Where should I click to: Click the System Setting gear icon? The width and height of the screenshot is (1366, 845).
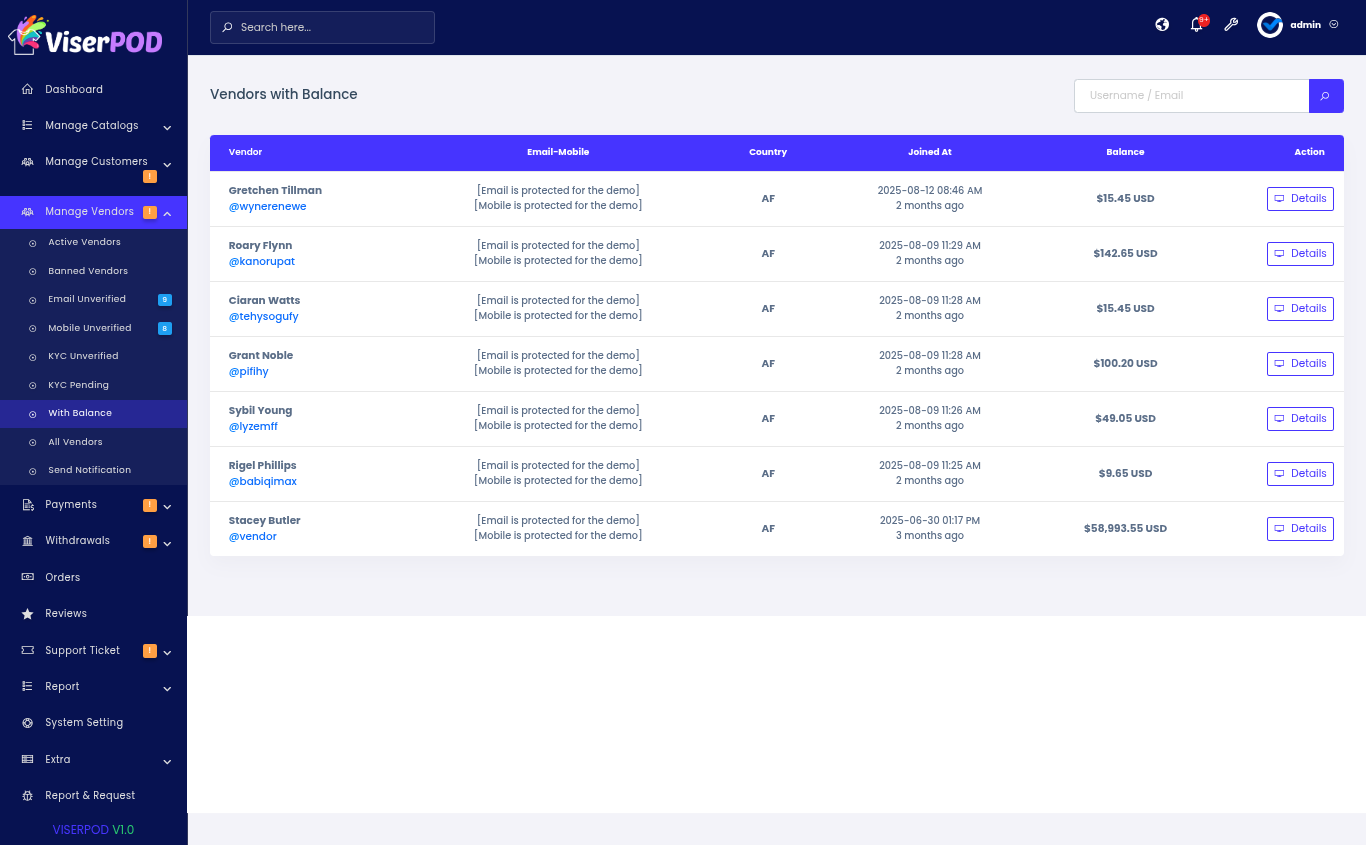pos(27,723)
